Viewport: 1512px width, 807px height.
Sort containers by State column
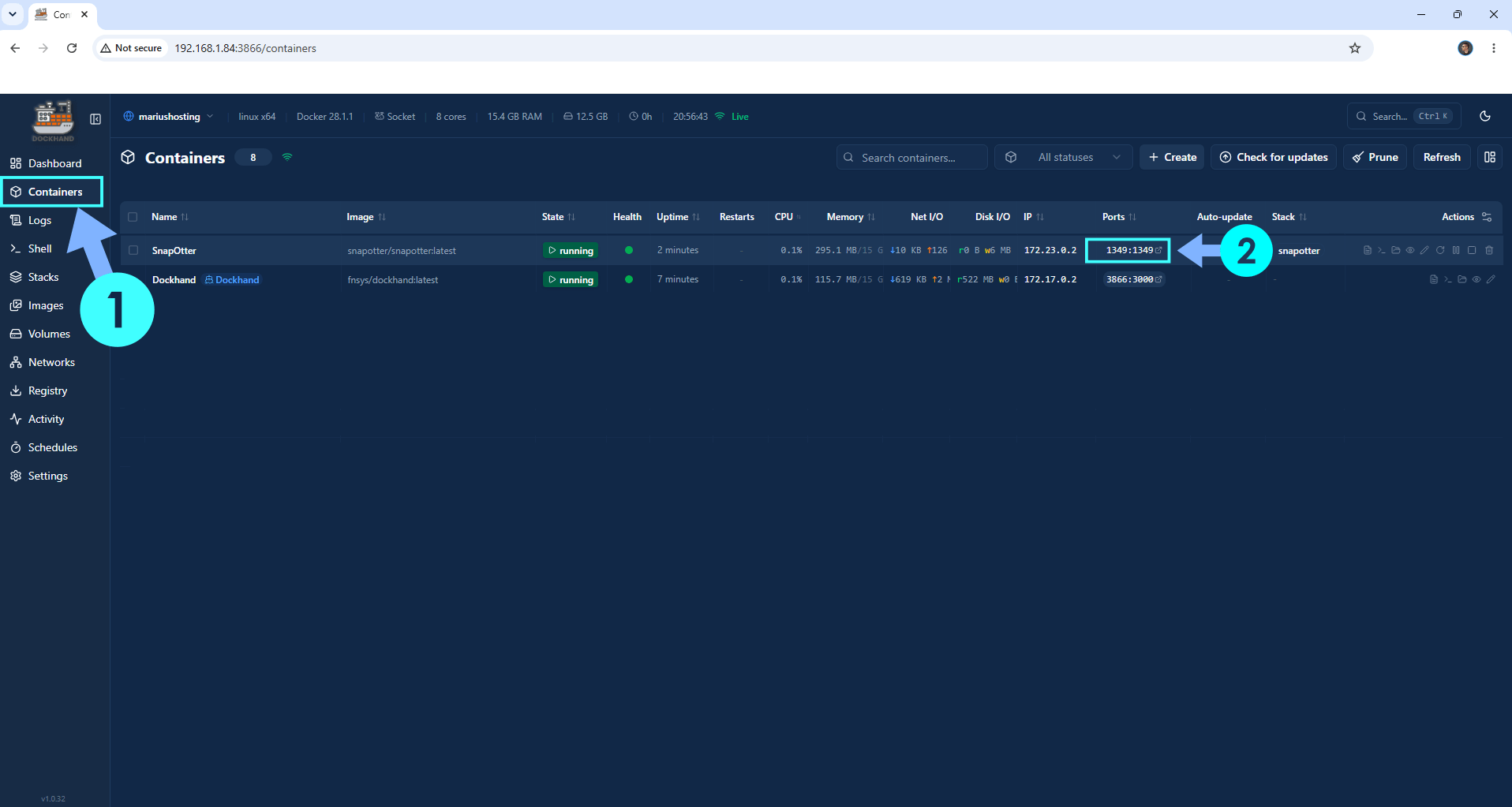[559, 217]
